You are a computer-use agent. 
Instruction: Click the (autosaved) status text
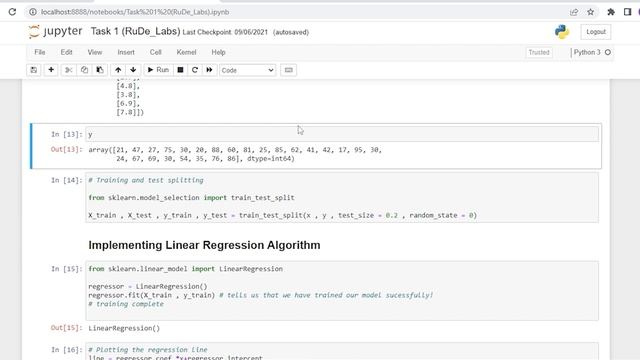[291, 32]
